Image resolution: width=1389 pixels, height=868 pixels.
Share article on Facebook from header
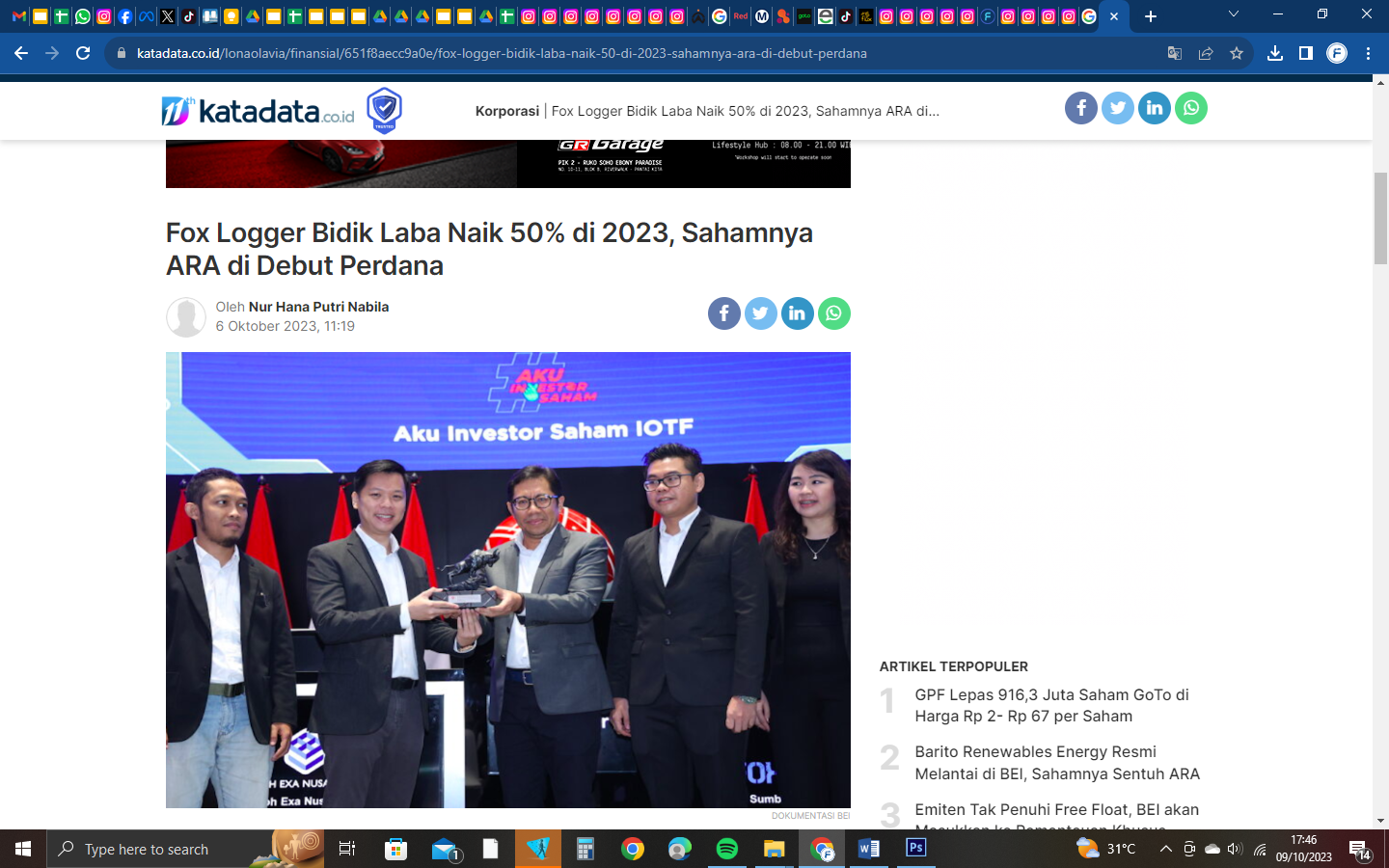[1080, 108]
